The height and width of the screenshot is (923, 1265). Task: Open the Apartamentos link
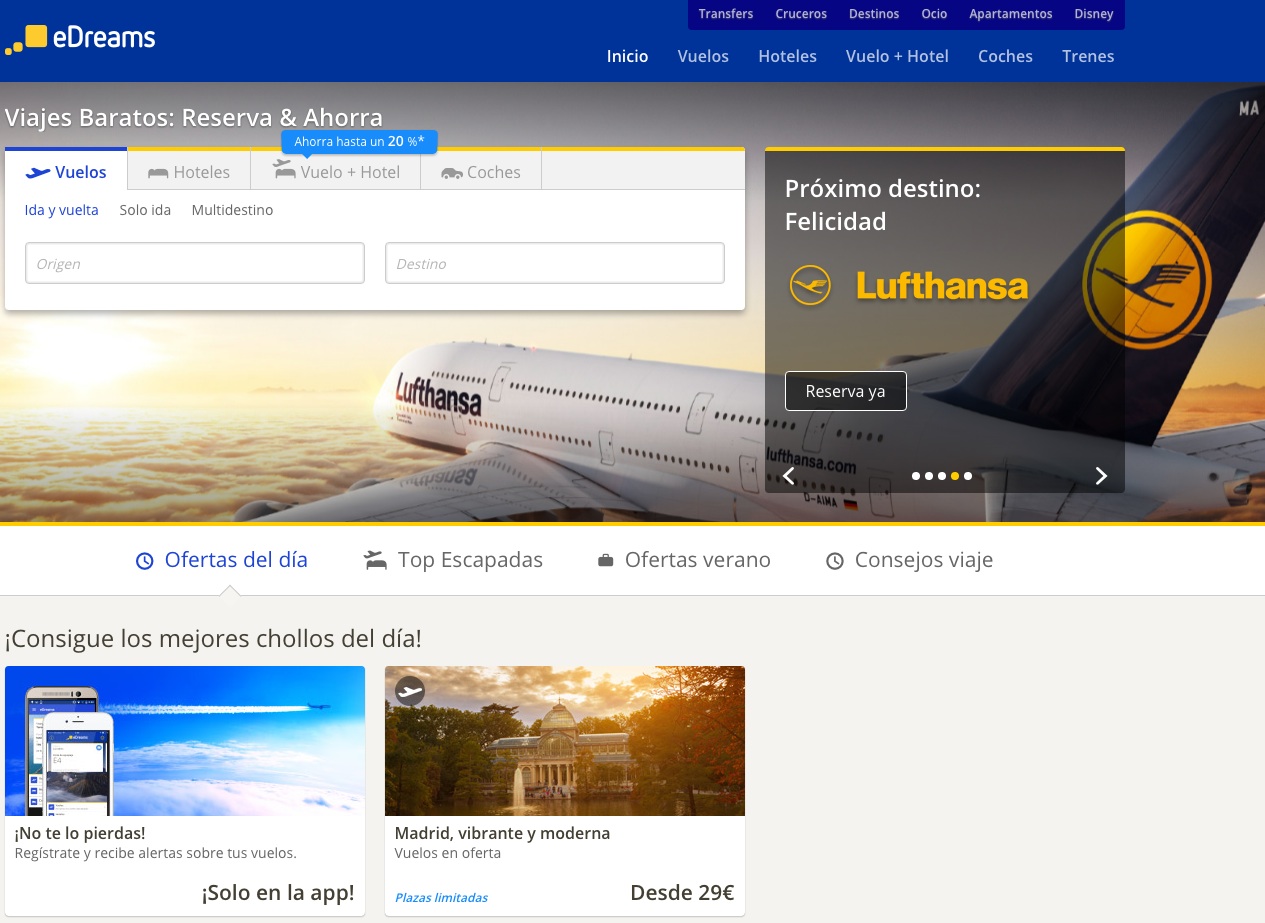(x=1011, y=14)
